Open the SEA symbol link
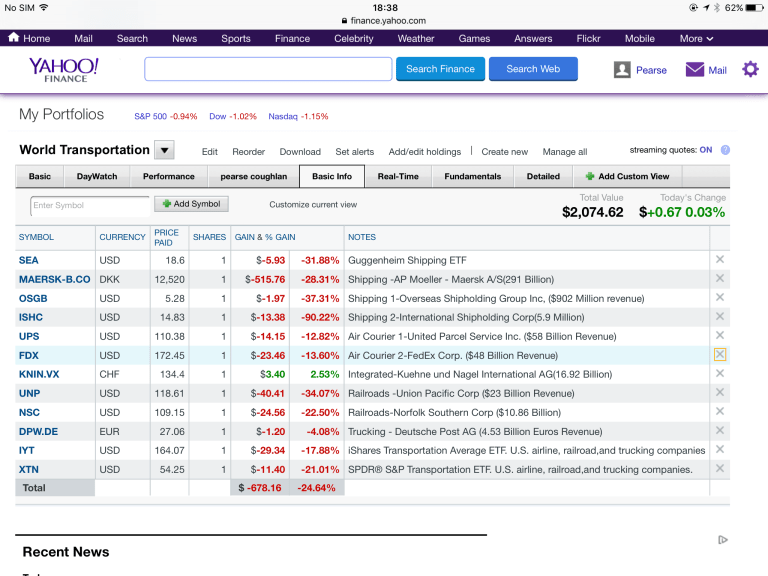 [x=28, y=260]
